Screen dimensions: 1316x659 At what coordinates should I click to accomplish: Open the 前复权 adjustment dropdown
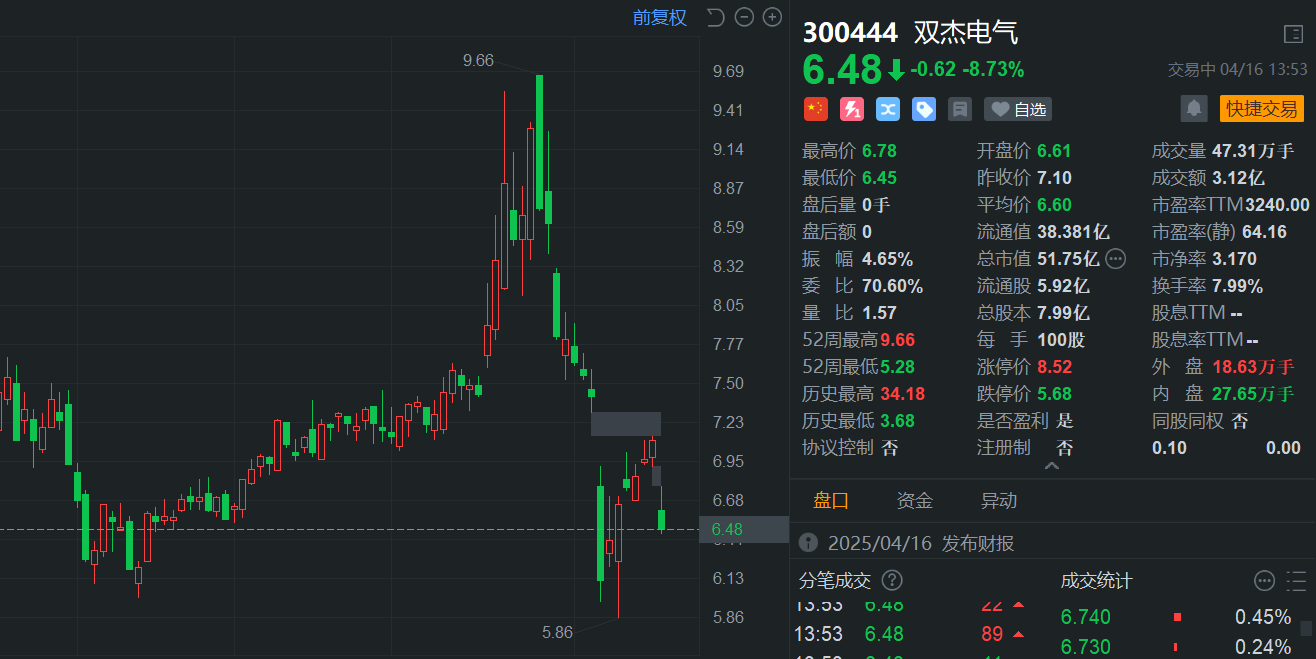[x=660, y=17]
